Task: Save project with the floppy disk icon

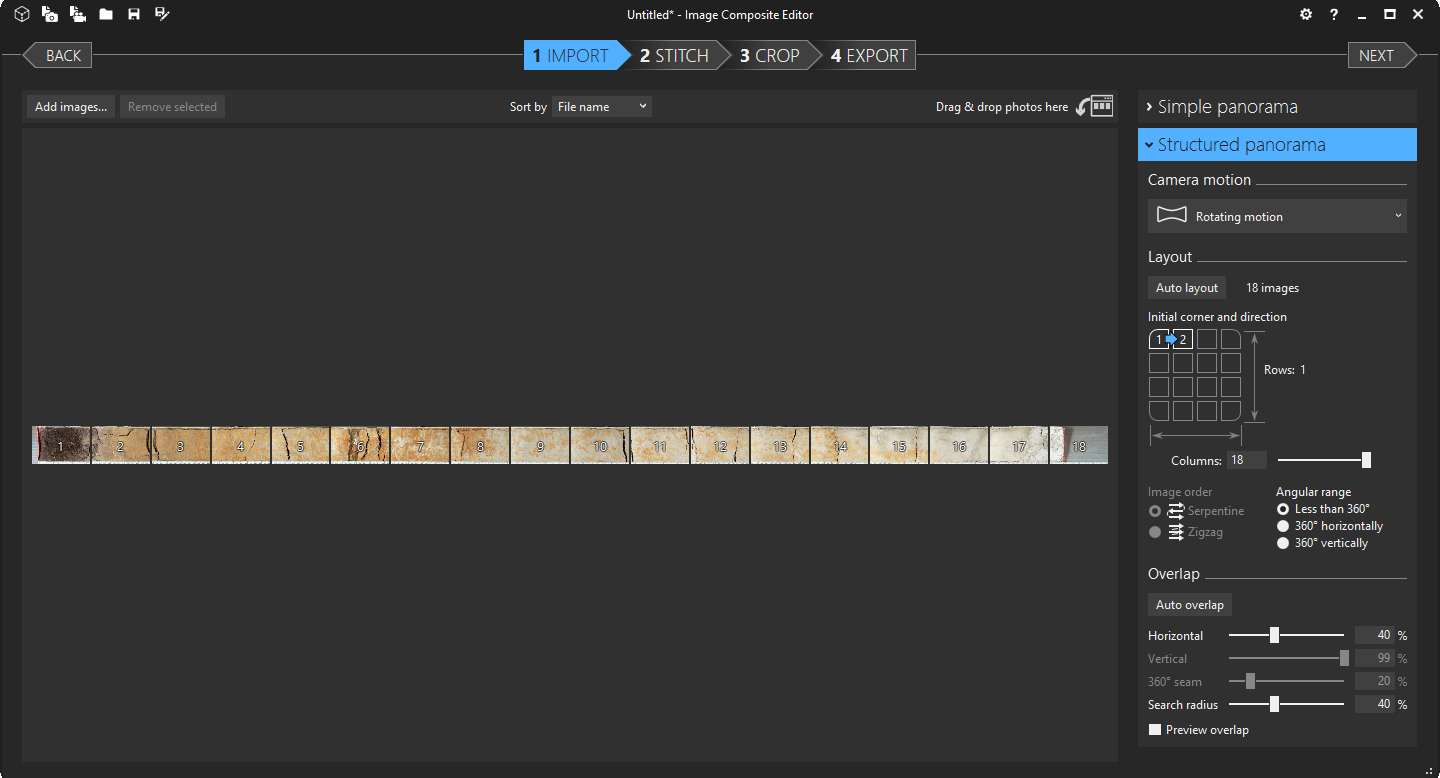Action: tap(134, 14)
